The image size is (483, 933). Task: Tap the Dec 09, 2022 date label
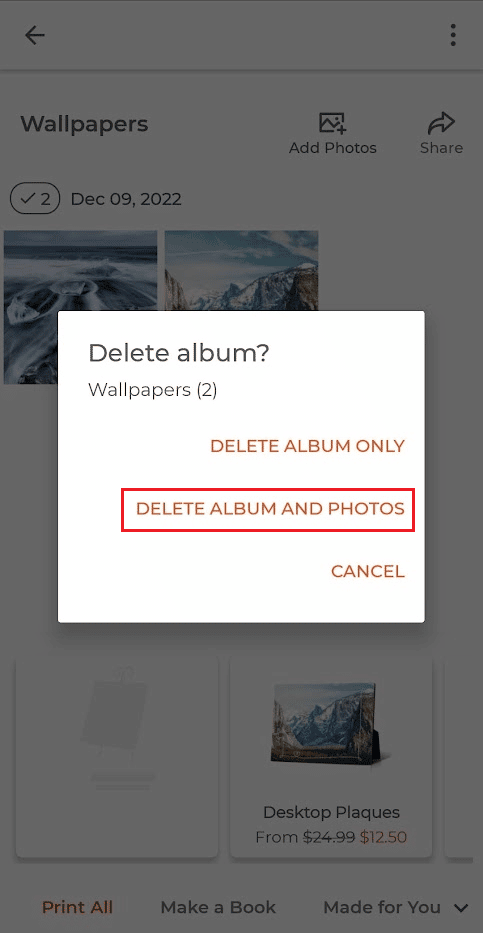(126, 199)
